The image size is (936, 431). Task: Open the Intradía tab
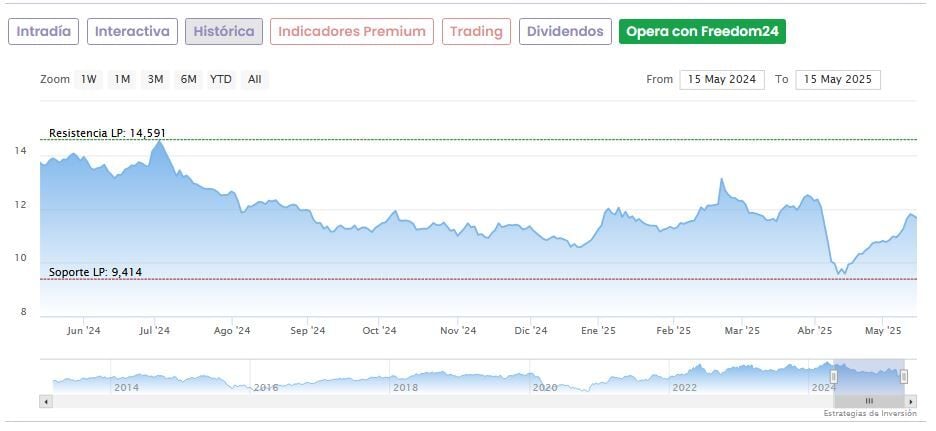[x=44, y=31]
